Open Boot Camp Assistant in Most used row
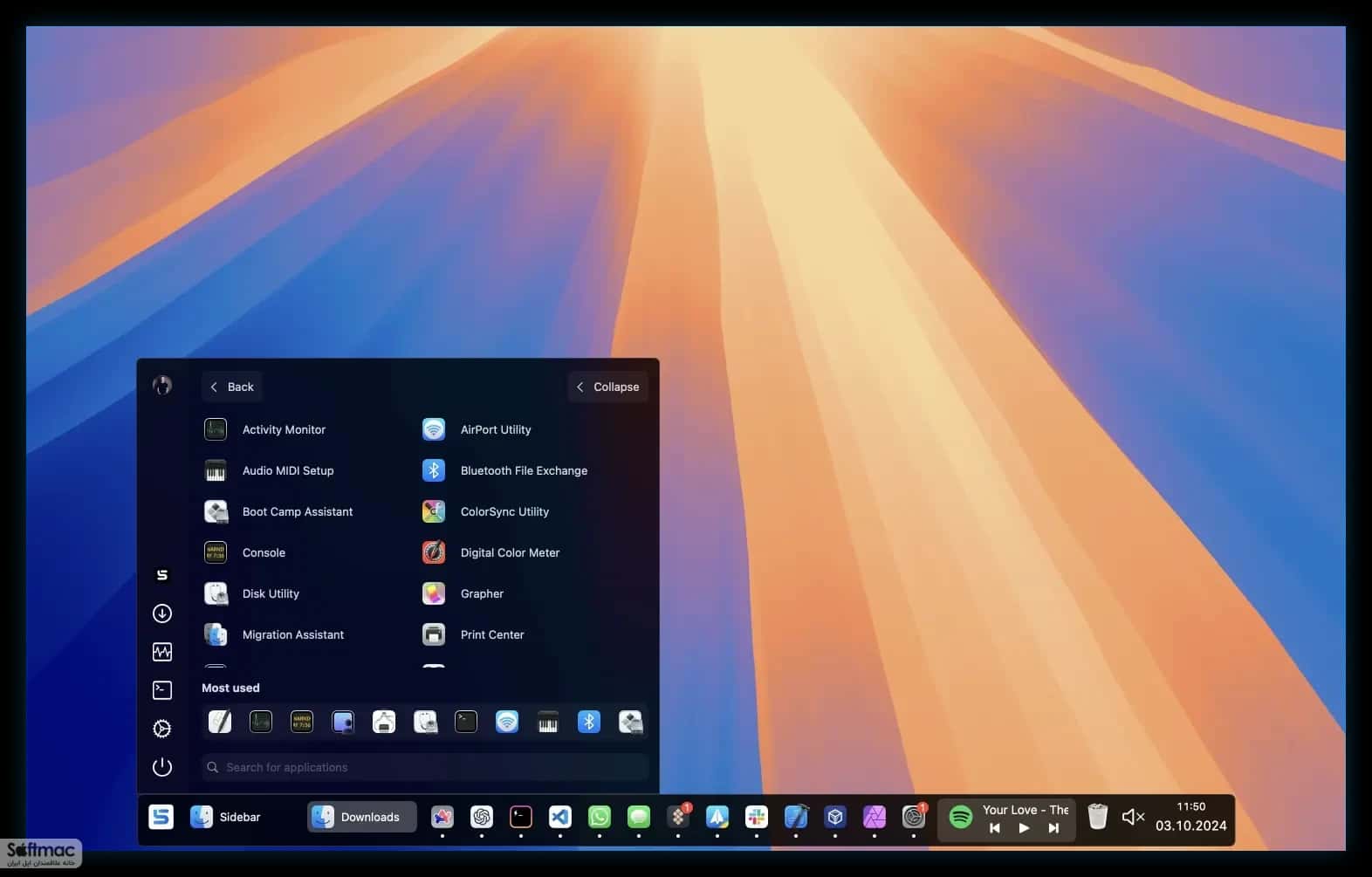Viewport: 1372px width, 877px height. pos(630,722)
